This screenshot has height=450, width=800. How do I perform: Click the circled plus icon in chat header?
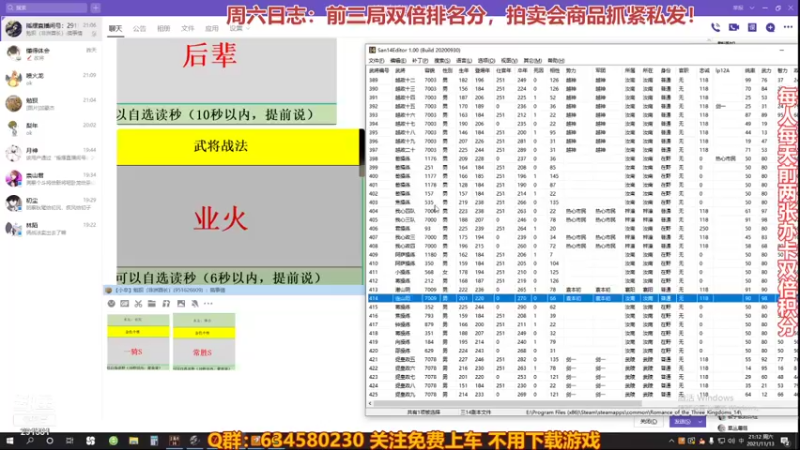[x=770, y=28]
